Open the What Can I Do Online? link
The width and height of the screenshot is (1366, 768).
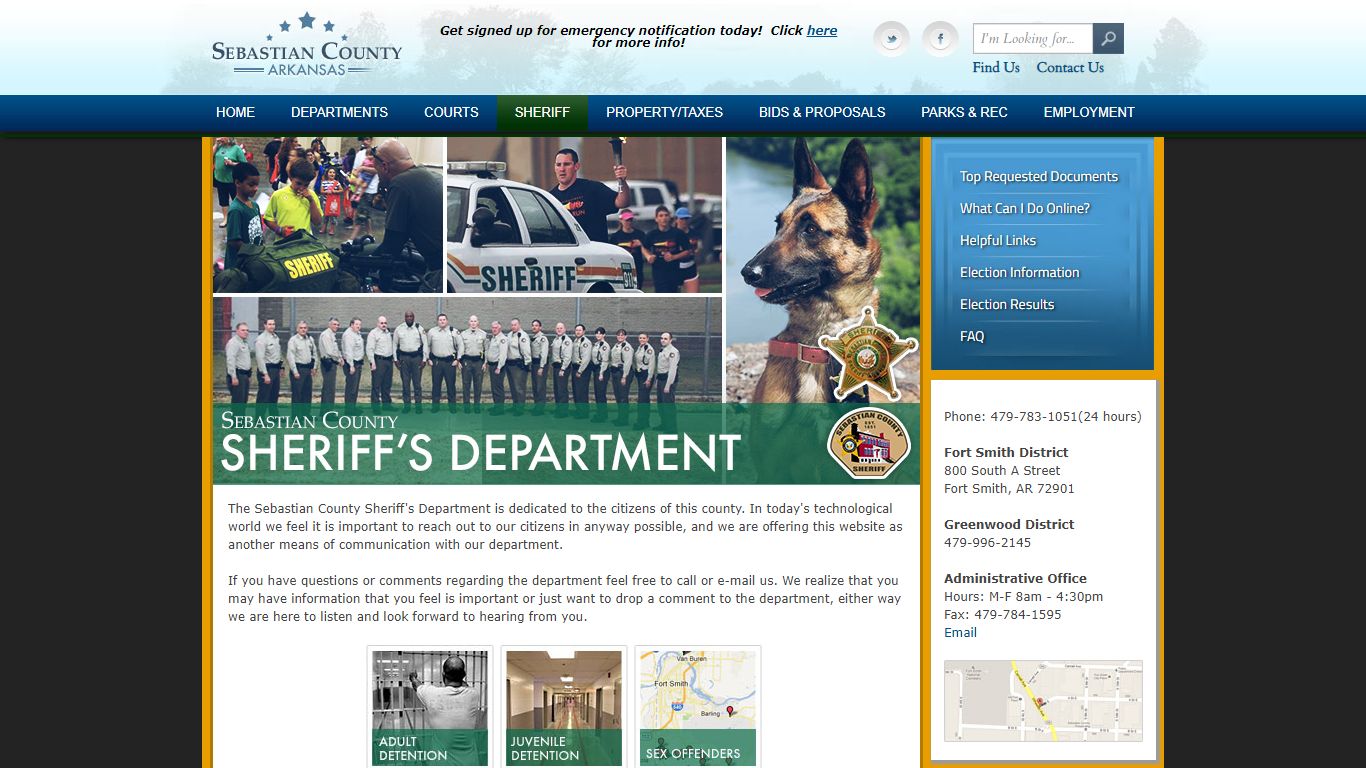click(1025, 208)
